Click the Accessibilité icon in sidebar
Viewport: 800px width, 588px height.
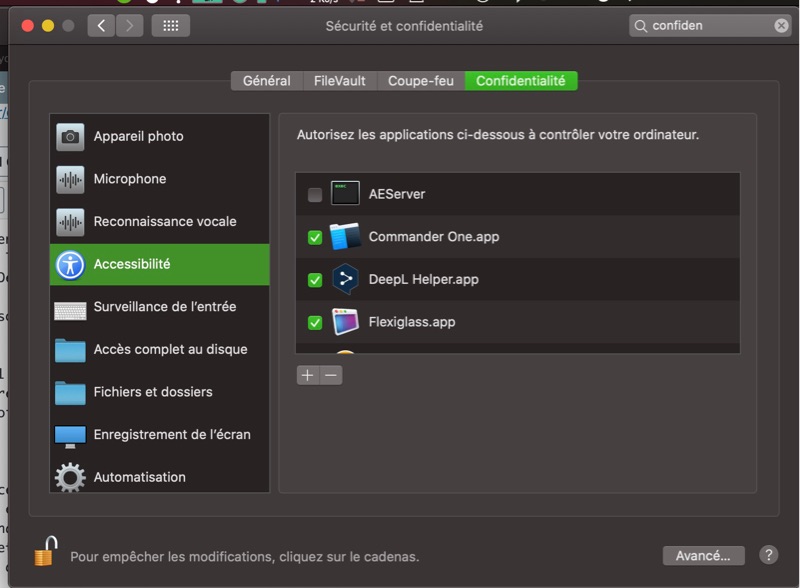click(70, 265)
